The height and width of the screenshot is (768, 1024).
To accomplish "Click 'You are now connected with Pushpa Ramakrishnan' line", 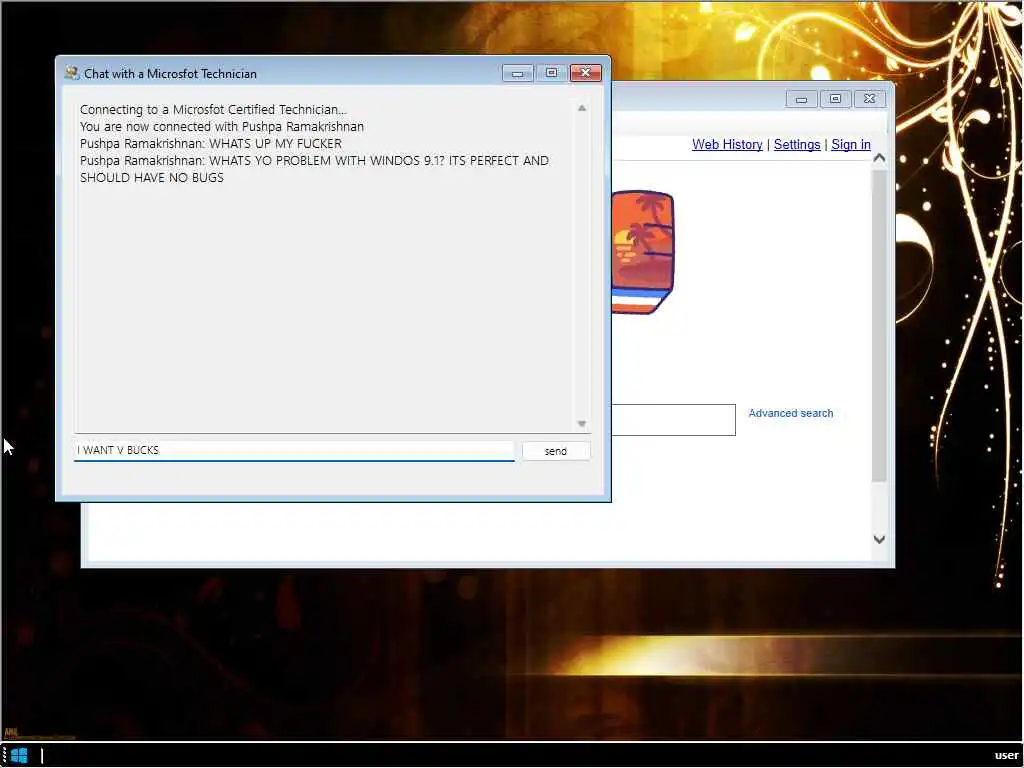I will pos(221,127).
